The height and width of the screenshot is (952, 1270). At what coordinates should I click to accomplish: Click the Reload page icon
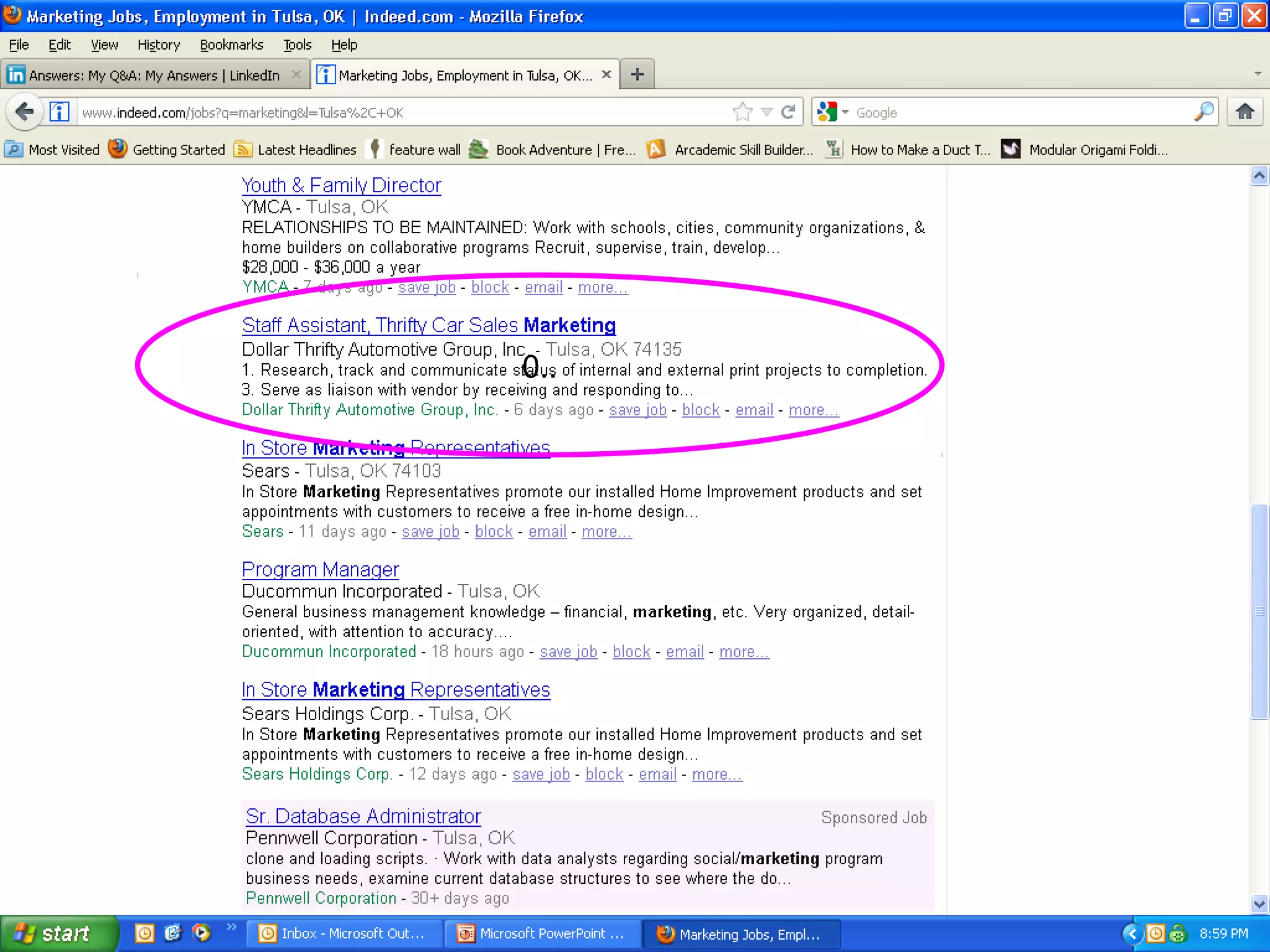point(788,112)
